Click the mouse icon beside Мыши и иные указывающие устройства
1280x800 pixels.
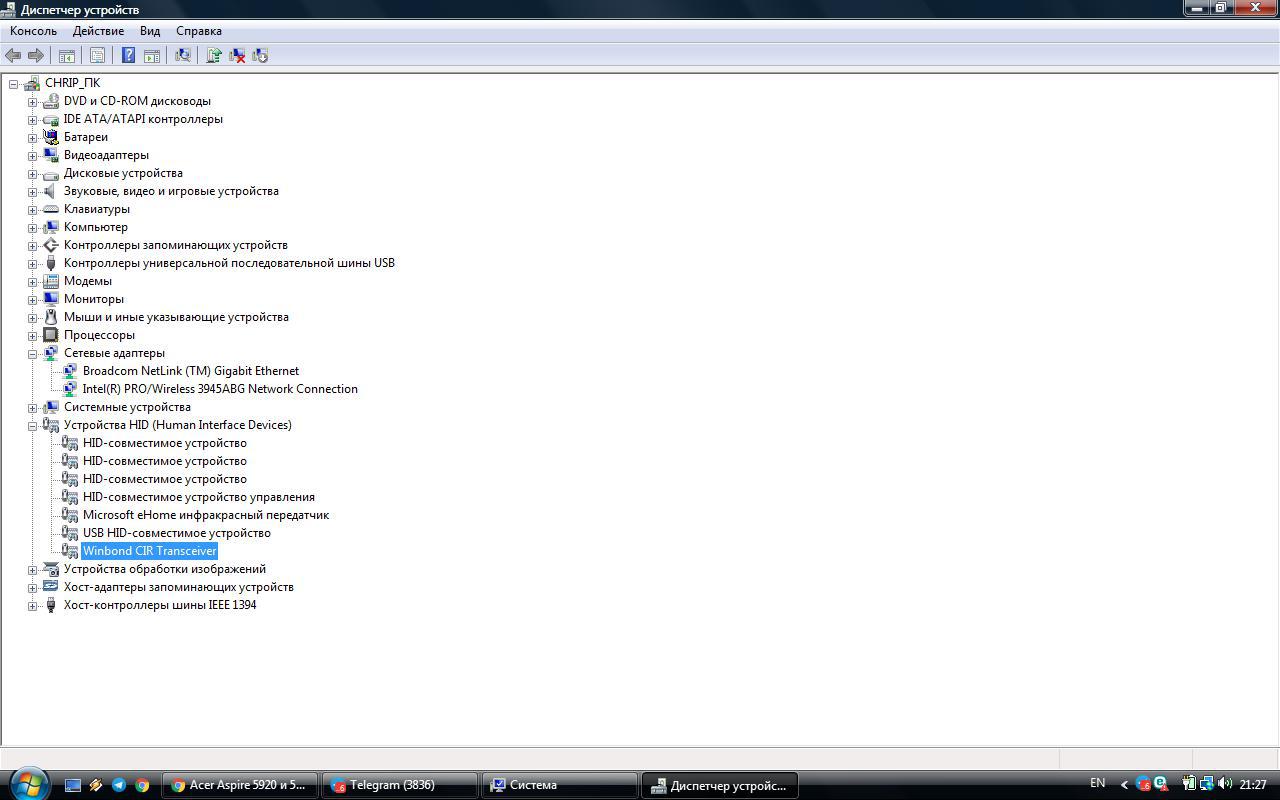(x=51, y=317)
